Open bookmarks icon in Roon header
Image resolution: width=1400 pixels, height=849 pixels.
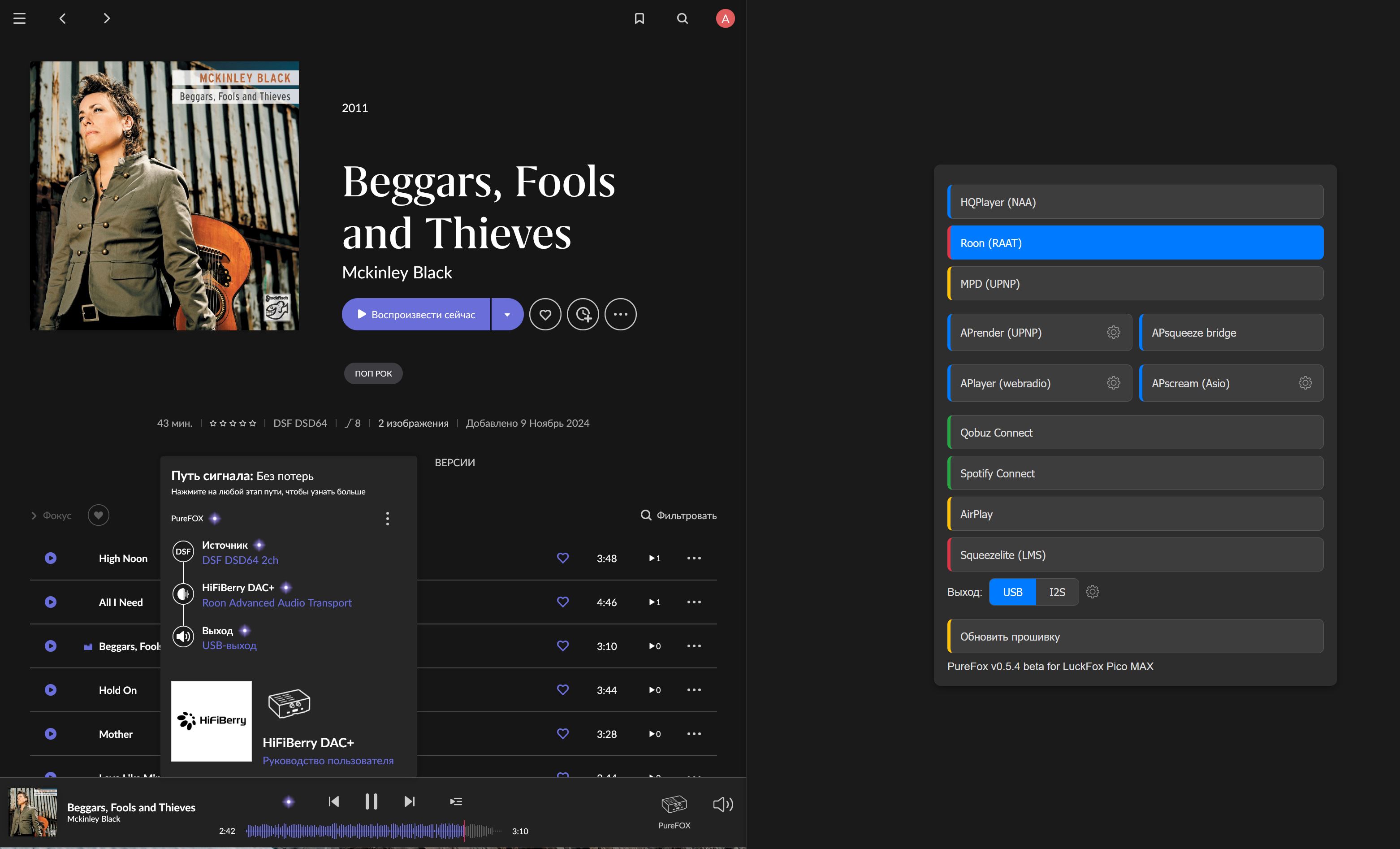639,18
